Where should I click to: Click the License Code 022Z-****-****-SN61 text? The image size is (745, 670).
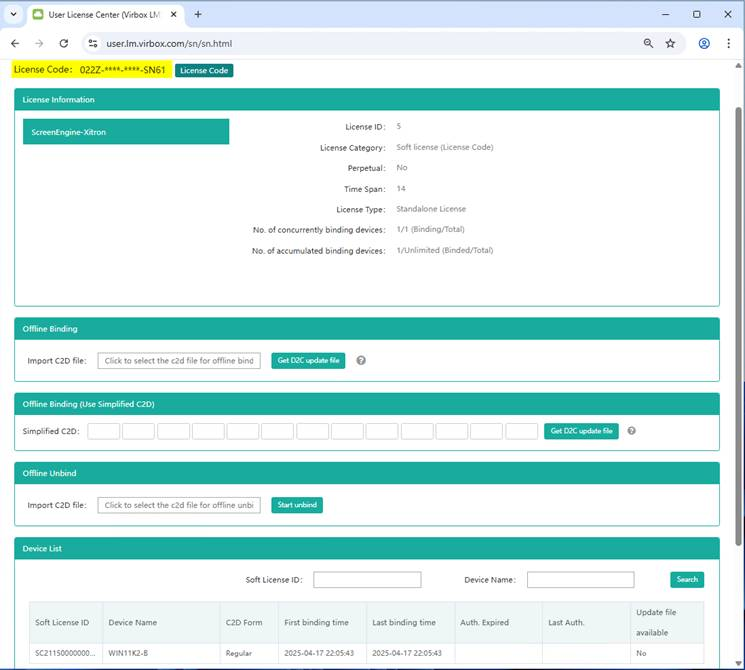click(90, 70)
